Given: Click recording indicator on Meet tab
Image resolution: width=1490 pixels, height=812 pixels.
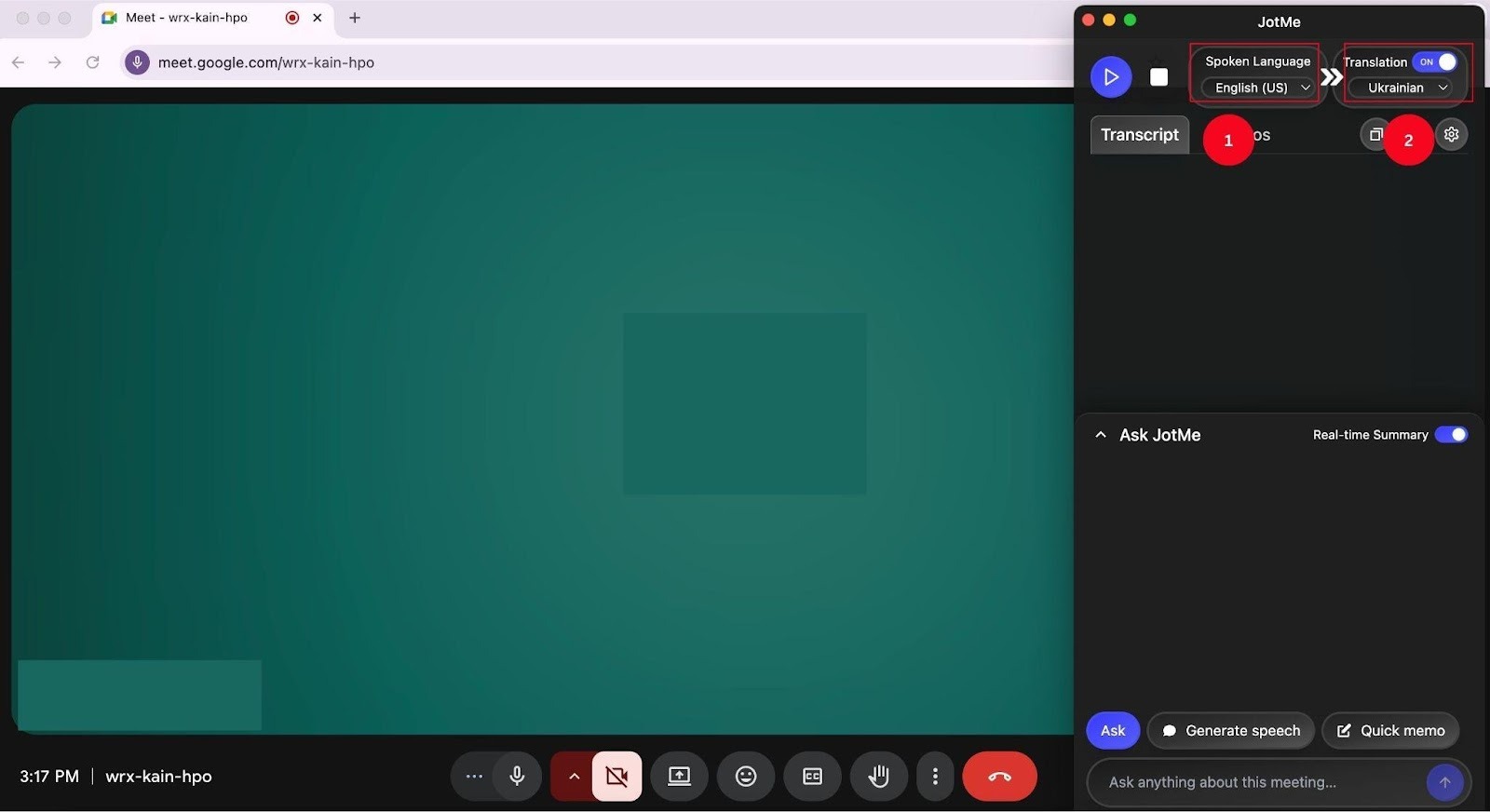Looking at the screenshot, I should pos(292,18).
